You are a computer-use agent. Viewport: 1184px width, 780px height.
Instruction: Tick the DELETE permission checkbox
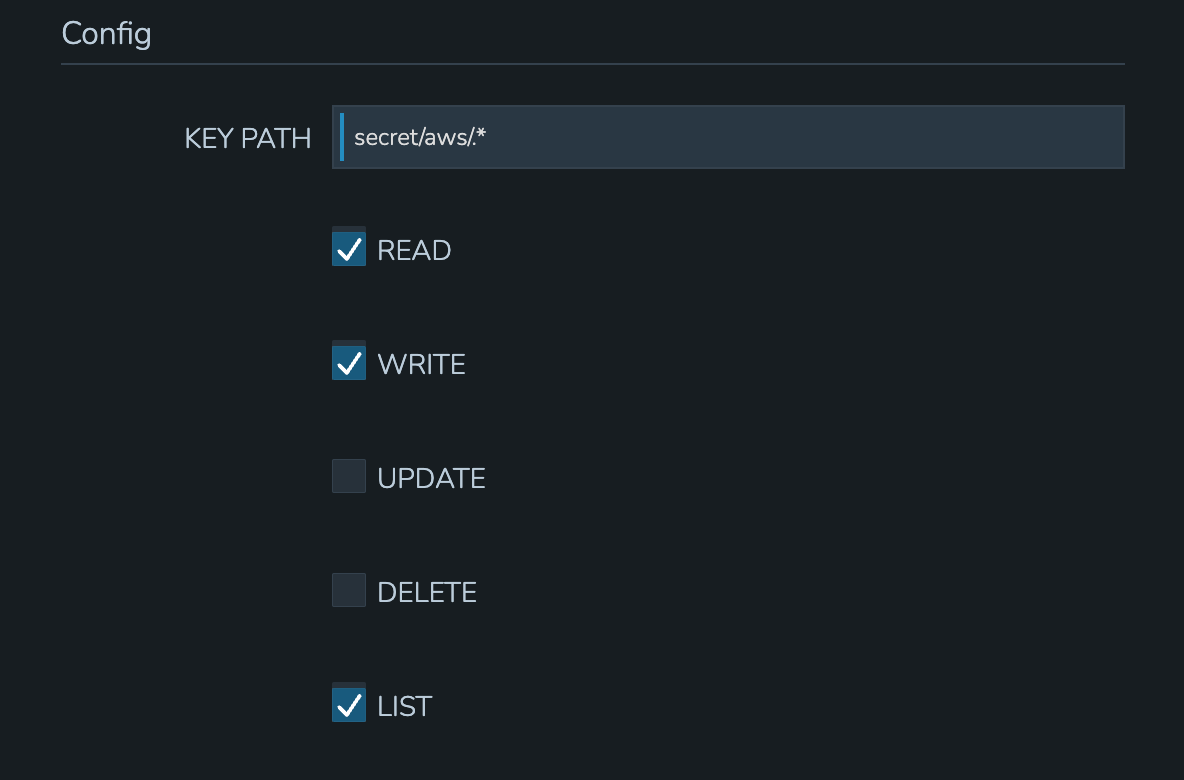click(x=349, y=591)
